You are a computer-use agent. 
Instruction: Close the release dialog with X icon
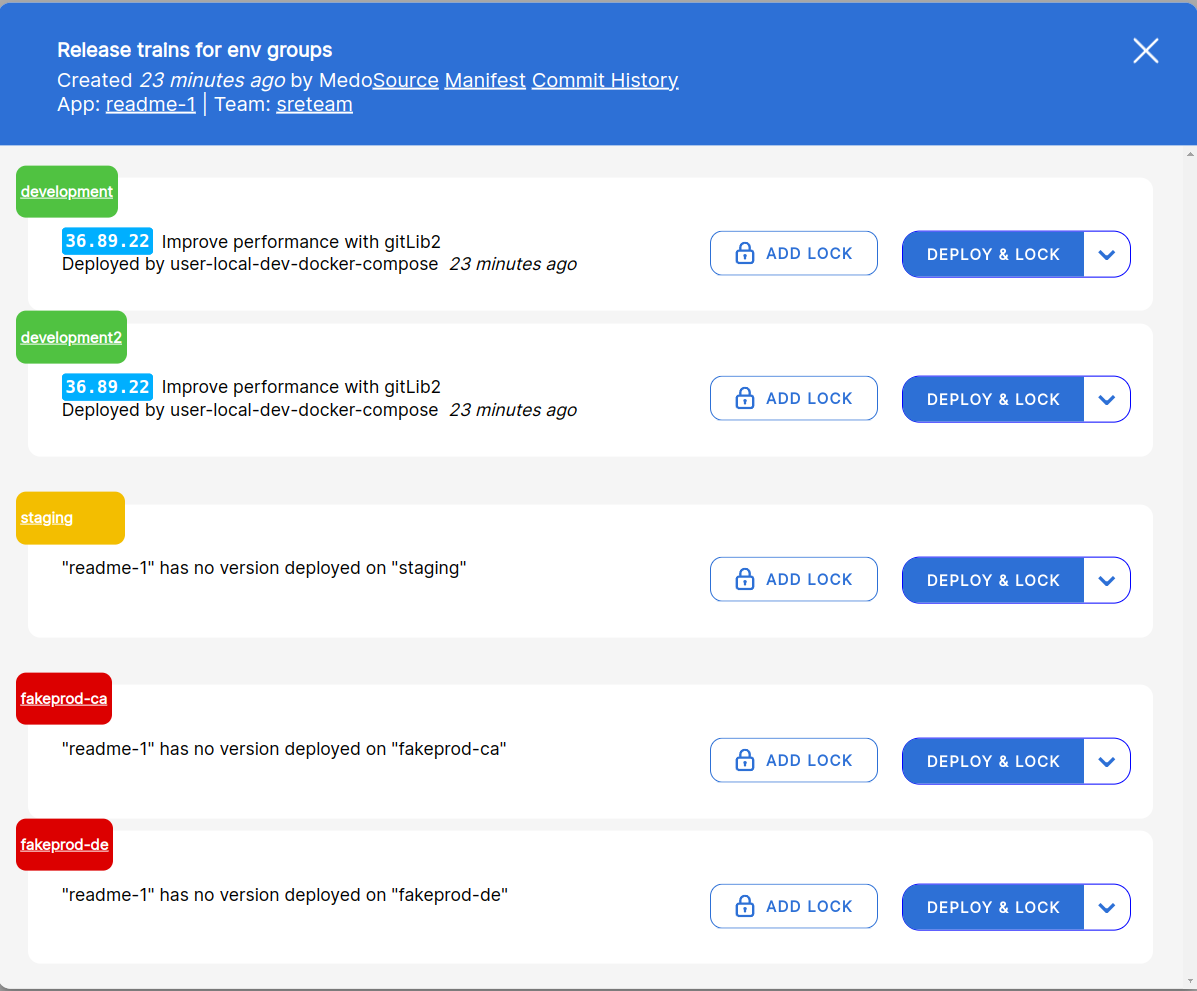1145,51
